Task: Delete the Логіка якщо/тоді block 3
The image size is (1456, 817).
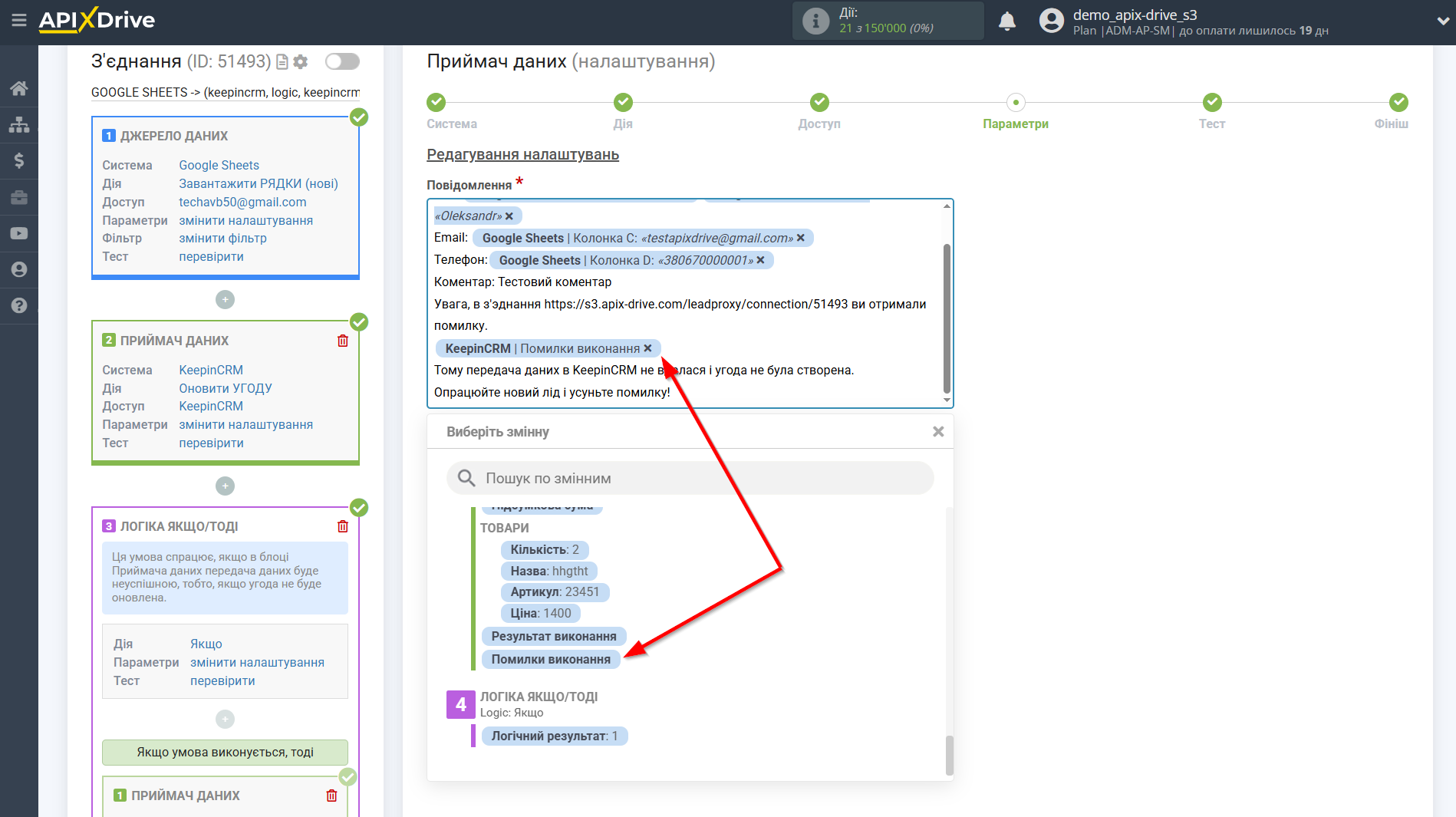Action: pyautogui.click(x=343, y=526)
